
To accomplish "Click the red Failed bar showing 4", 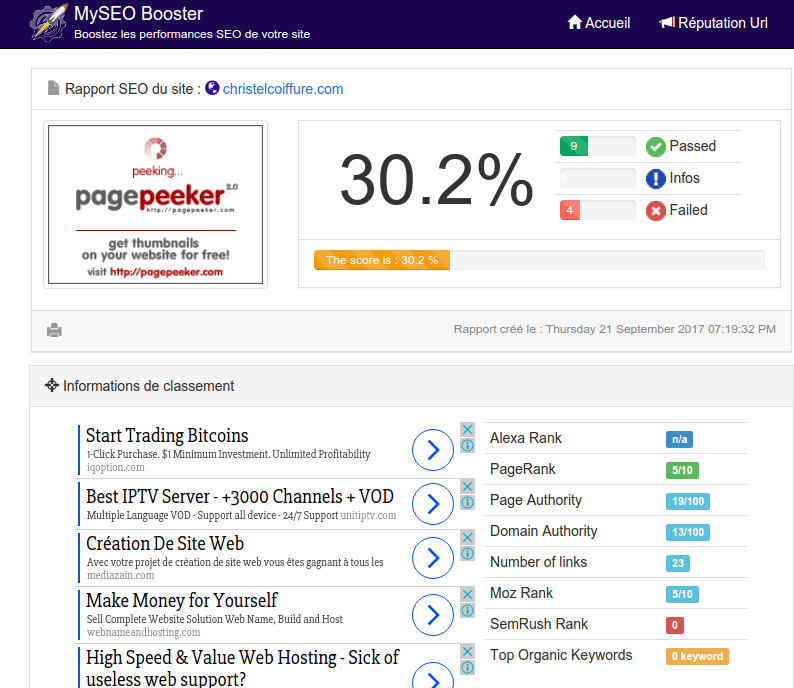I will (570, 210).
